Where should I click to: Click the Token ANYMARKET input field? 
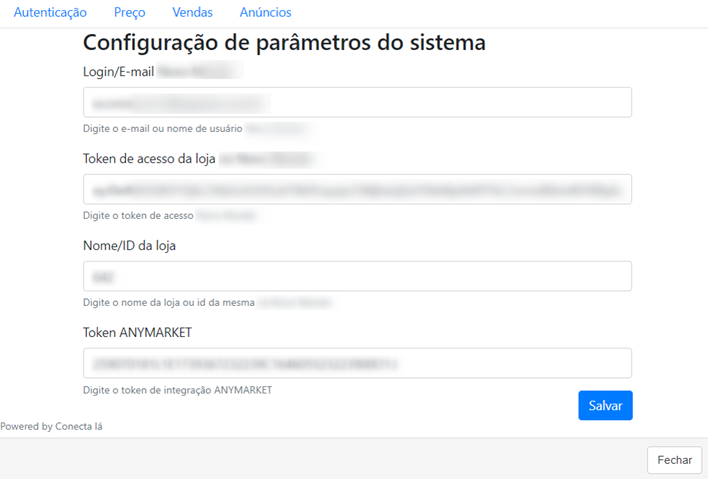pyautogui.click(x=357, y=363)
